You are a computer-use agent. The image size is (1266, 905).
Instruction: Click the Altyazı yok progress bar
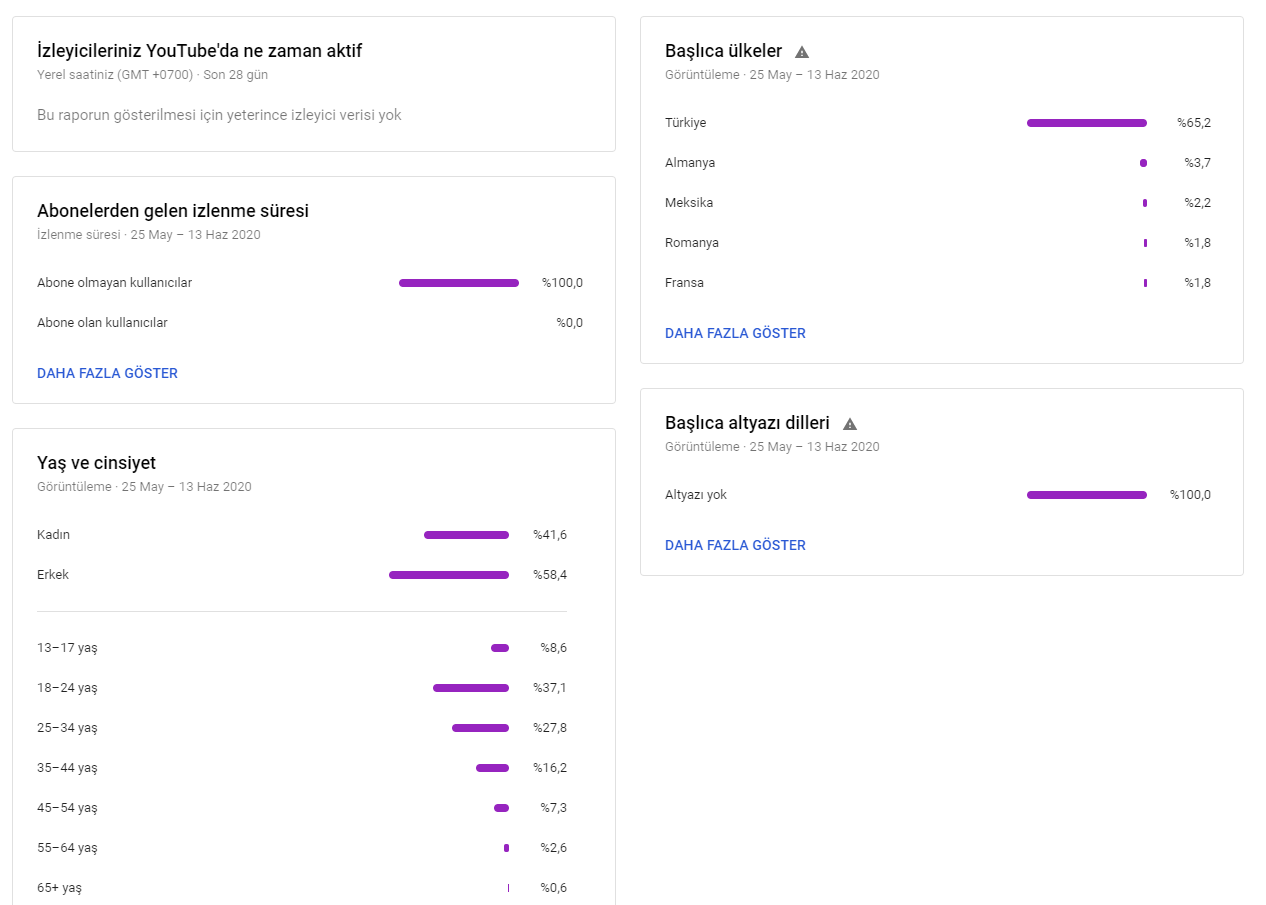tap(1086, 495)
